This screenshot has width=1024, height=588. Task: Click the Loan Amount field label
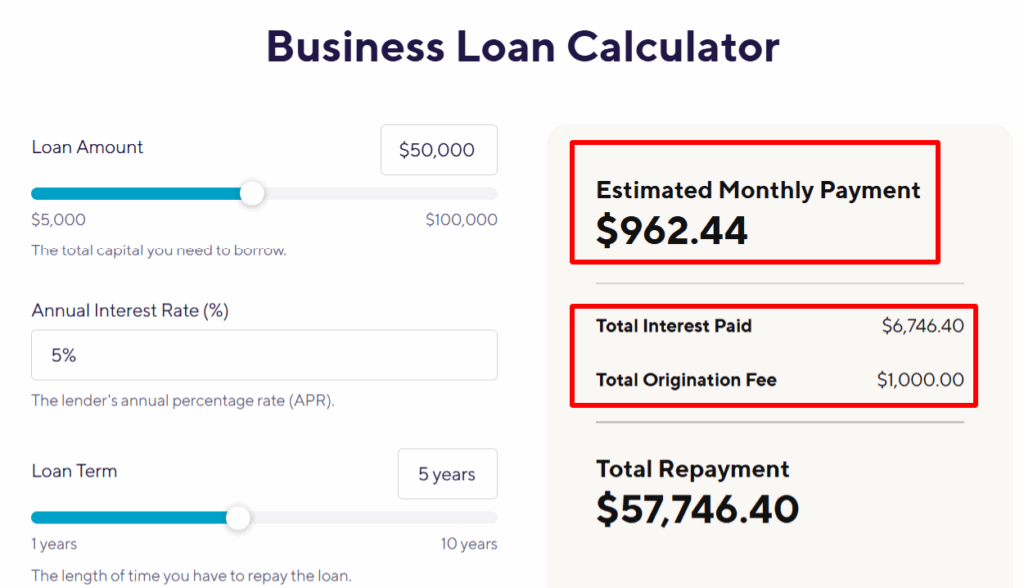click(87, 147)
